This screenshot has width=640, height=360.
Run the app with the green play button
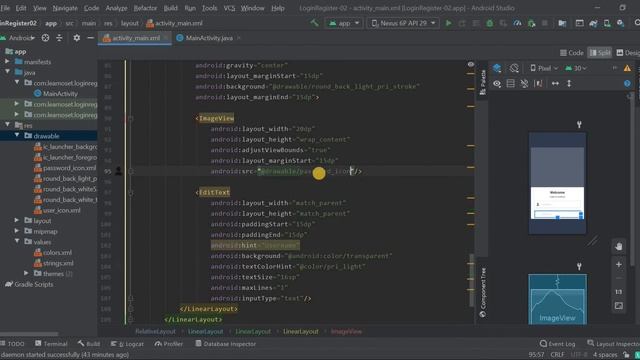click(448, 23)
